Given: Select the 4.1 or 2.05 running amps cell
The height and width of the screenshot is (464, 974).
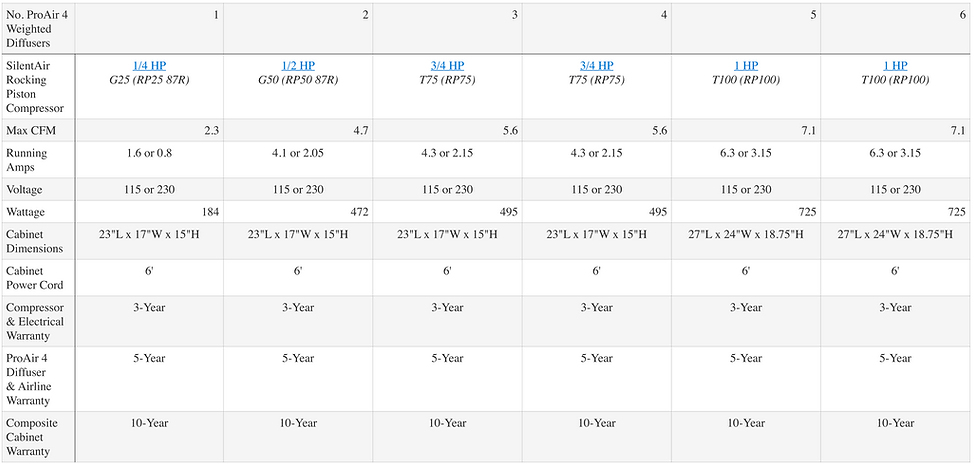Looking at the screenshot, I should 297,153.
